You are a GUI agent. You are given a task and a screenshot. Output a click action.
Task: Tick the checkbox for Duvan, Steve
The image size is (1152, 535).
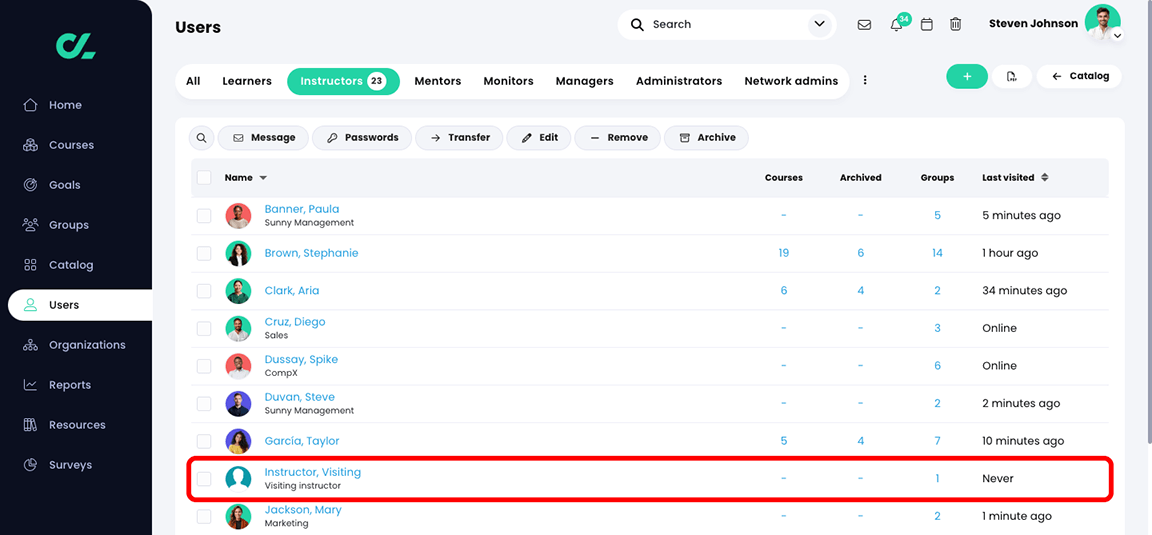[x=204, y=403]
